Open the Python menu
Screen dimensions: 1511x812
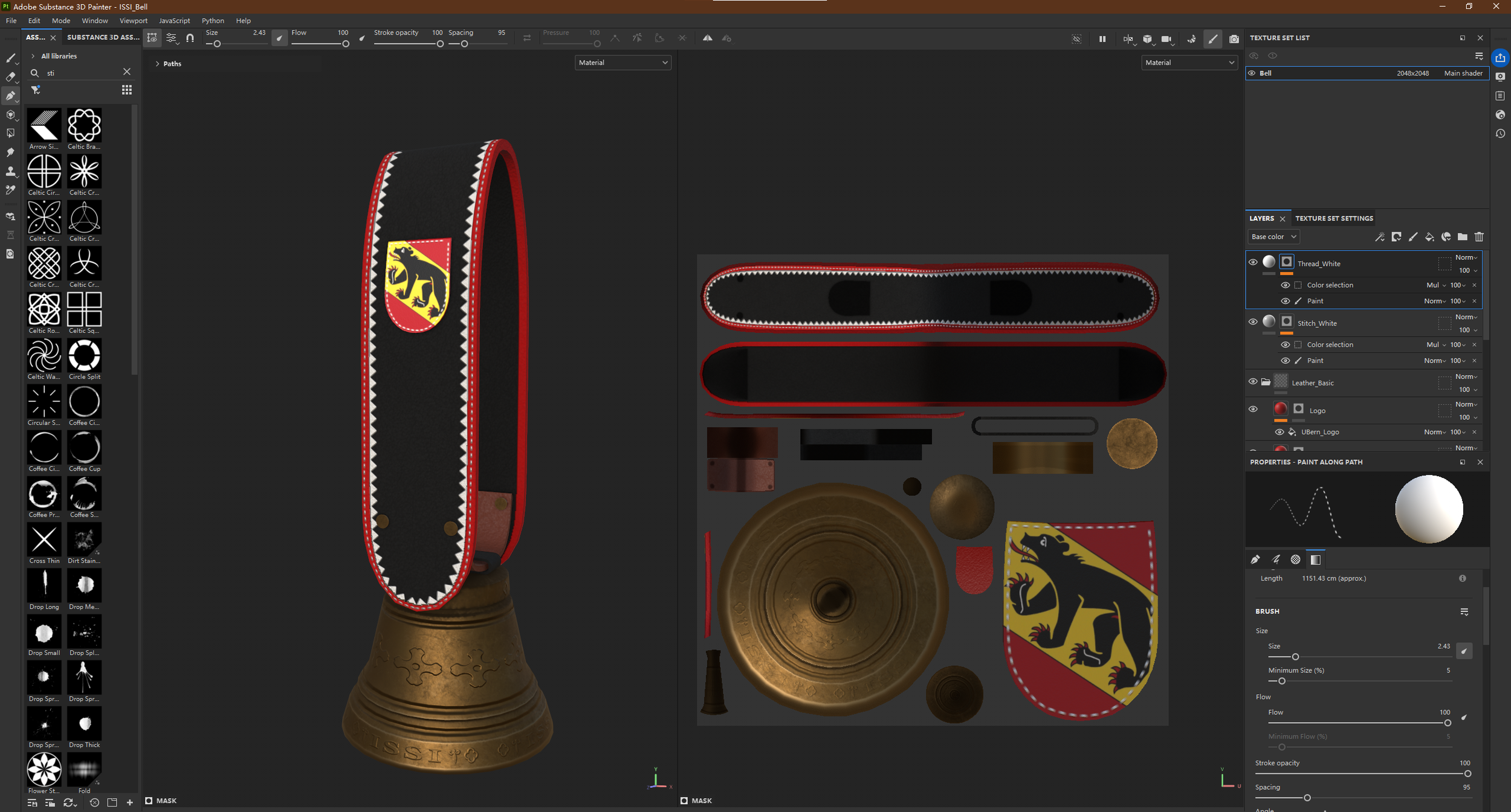[213, 21]
